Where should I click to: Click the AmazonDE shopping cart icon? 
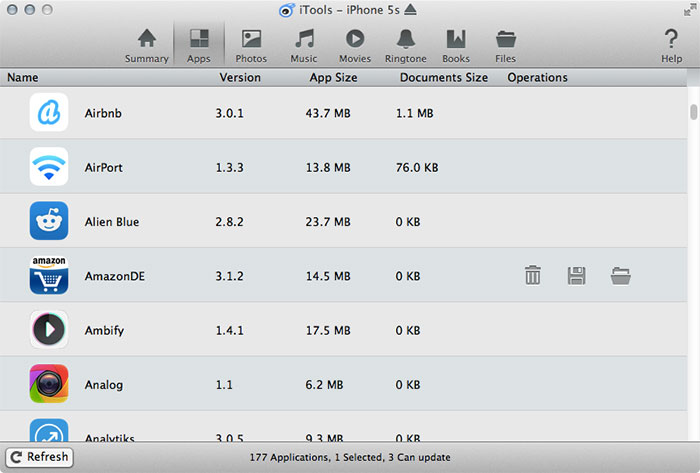[49, 275]
